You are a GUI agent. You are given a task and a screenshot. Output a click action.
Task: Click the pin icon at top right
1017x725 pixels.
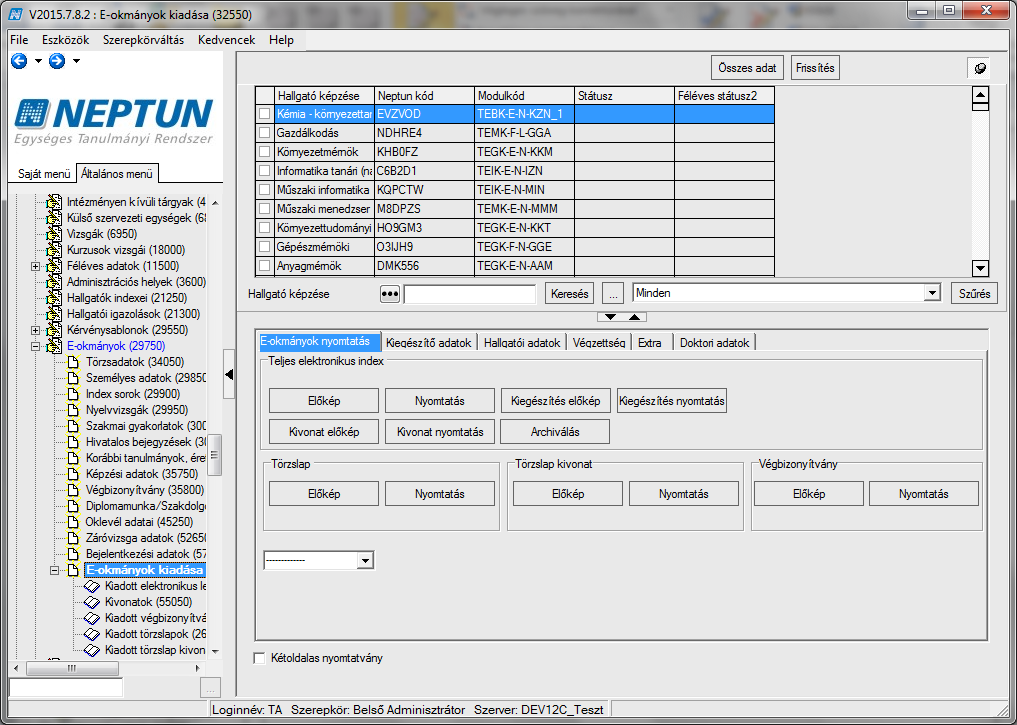coord(980,68)
